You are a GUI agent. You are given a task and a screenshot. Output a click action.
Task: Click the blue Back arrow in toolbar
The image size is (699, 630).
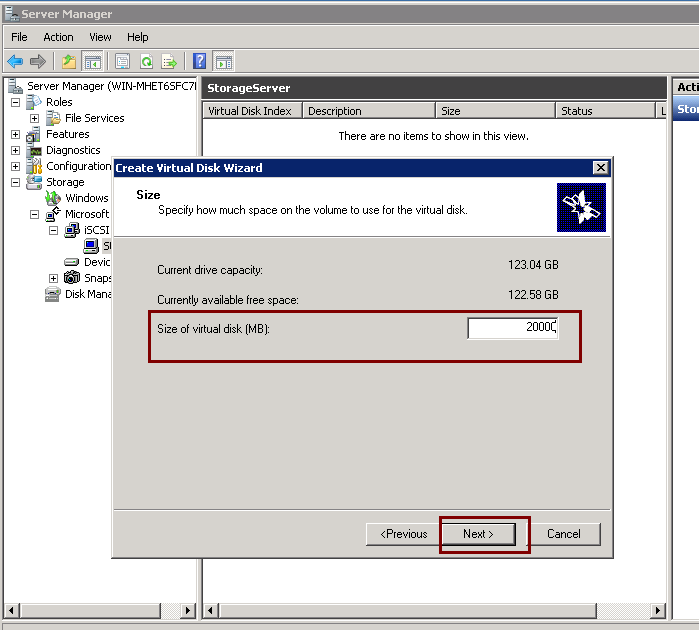tap(15, 61)
